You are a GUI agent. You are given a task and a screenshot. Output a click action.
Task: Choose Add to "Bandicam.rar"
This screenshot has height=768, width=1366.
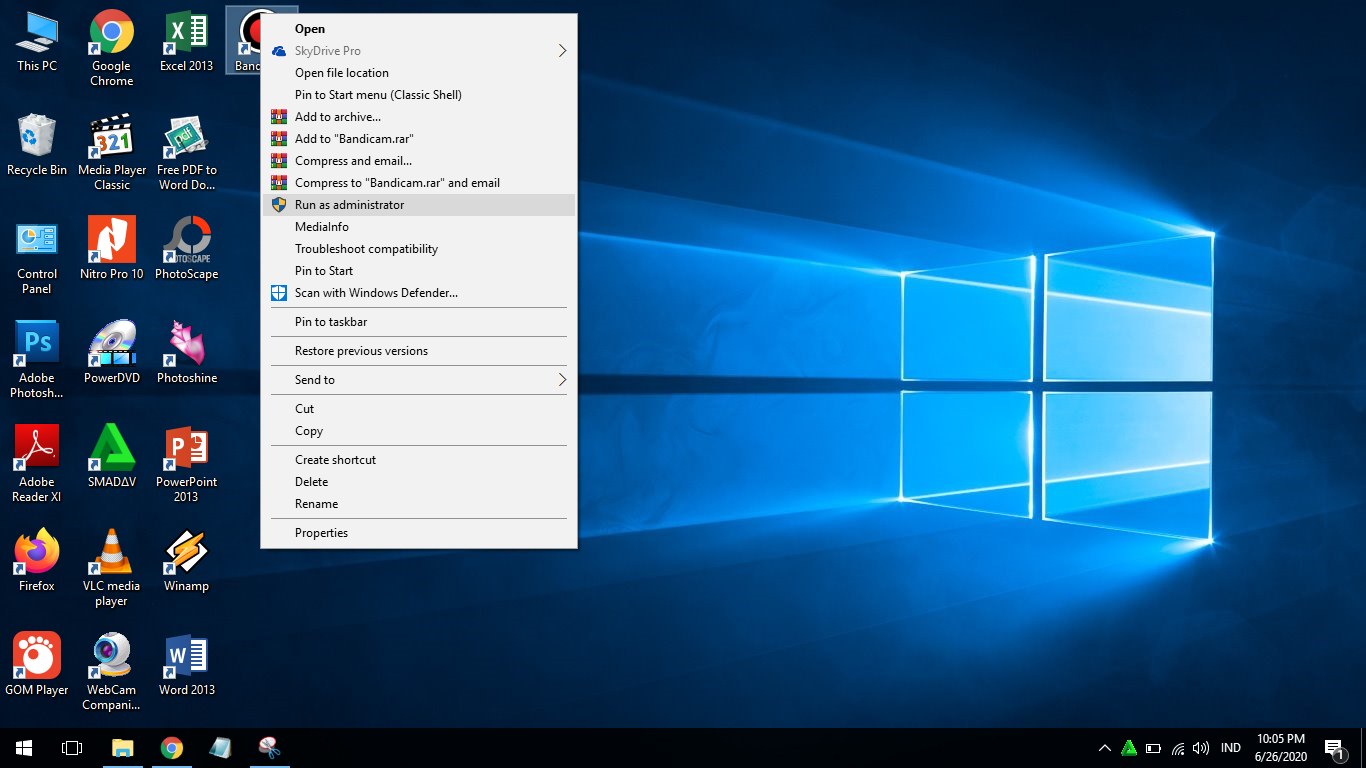(419, 139)
